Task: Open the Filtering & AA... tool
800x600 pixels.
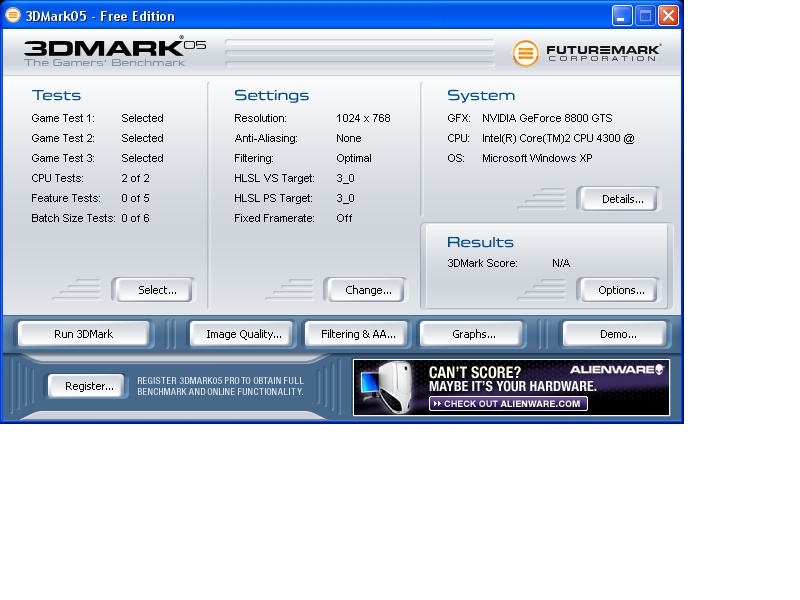Action: point(358,334)
